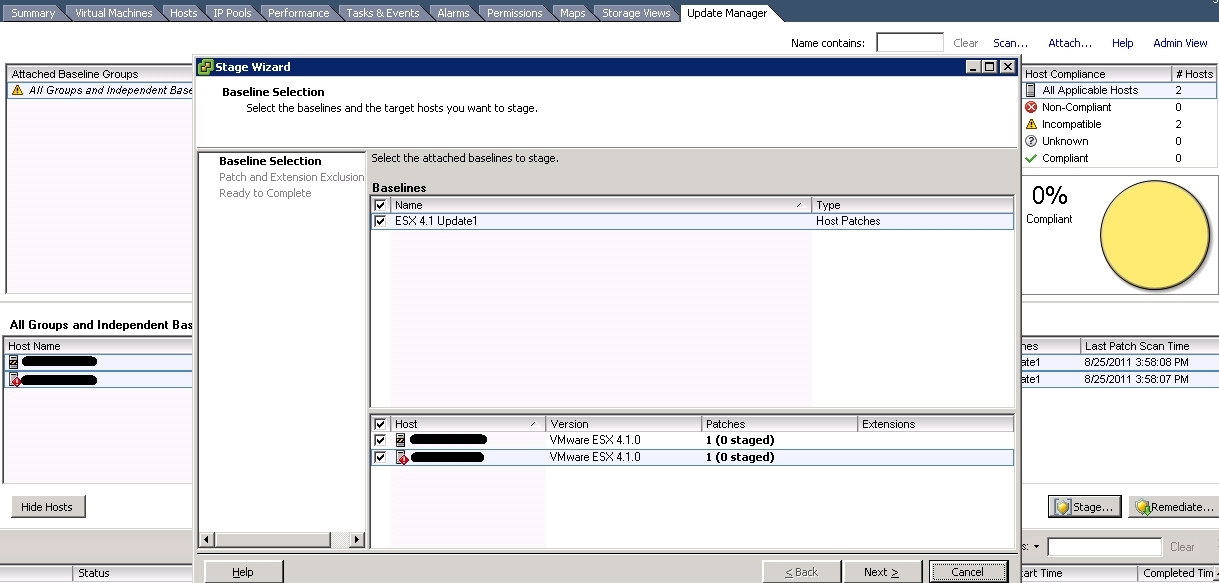1219x583 pixels.
Task: Sort baselines by the Name column
Action: pyautogui.click(x=600, y=205)
